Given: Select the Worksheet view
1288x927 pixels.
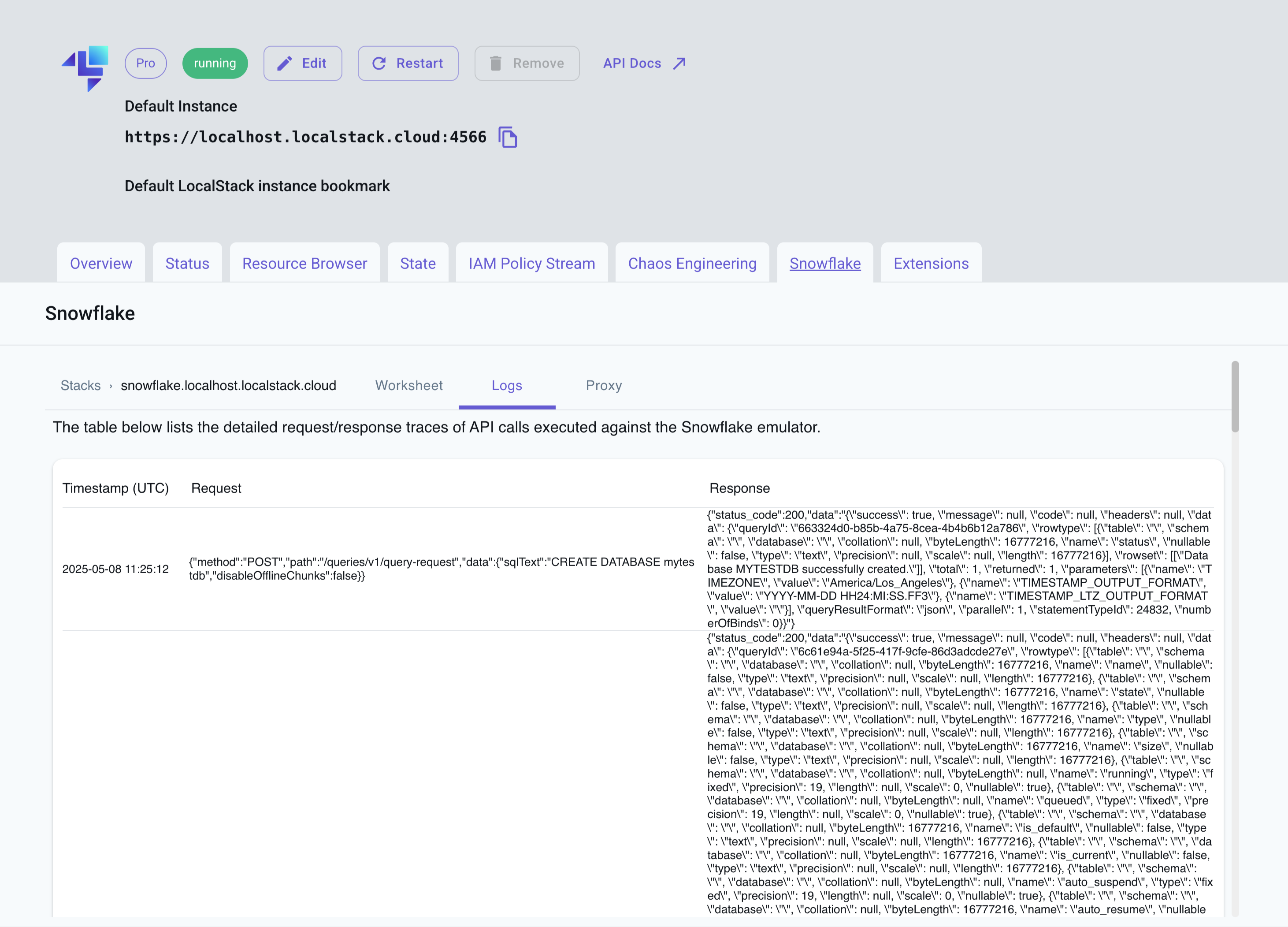Looking at the screenshot, I should click(408, 385).
